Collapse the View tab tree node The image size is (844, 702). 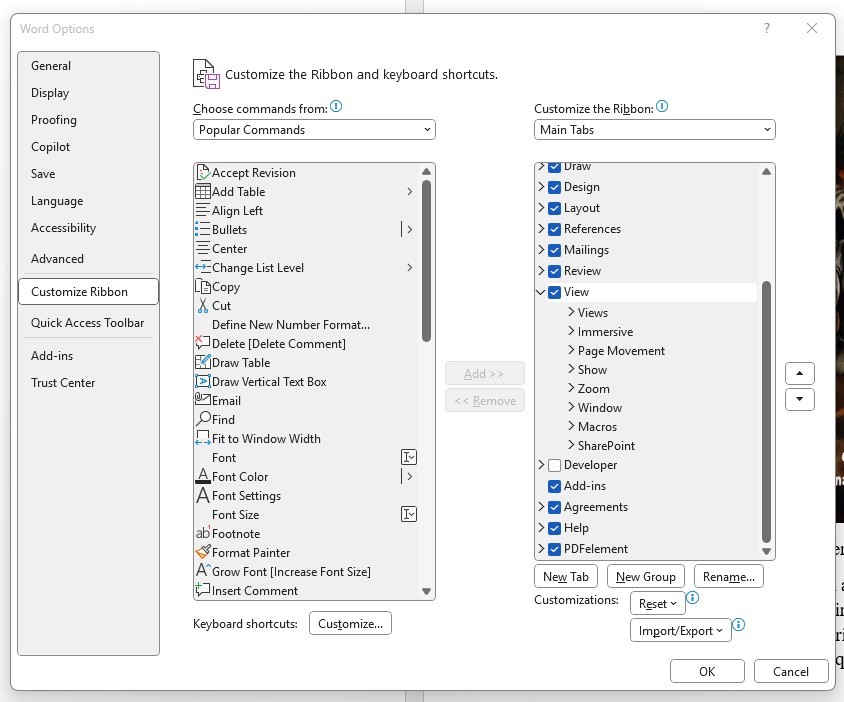point(541,292)
